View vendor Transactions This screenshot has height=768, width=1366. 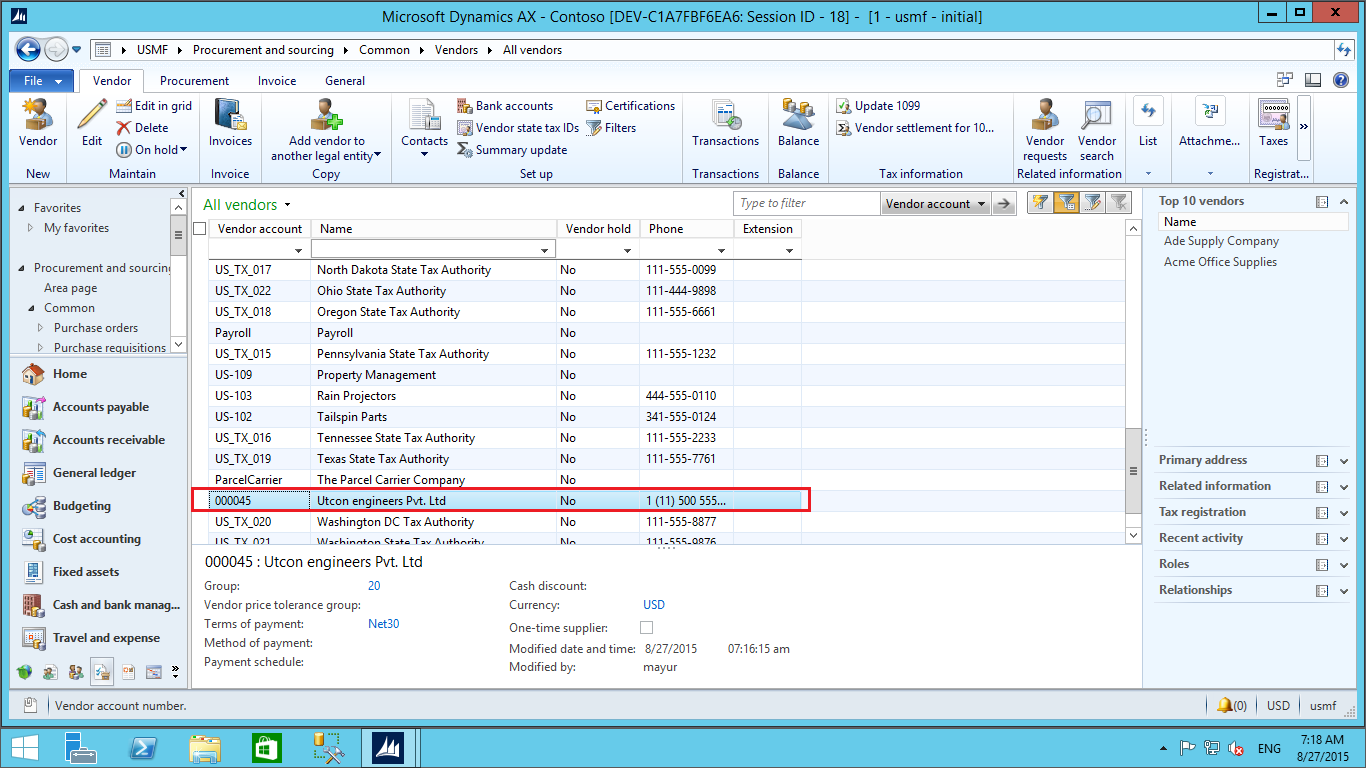(x=726, y=123)
